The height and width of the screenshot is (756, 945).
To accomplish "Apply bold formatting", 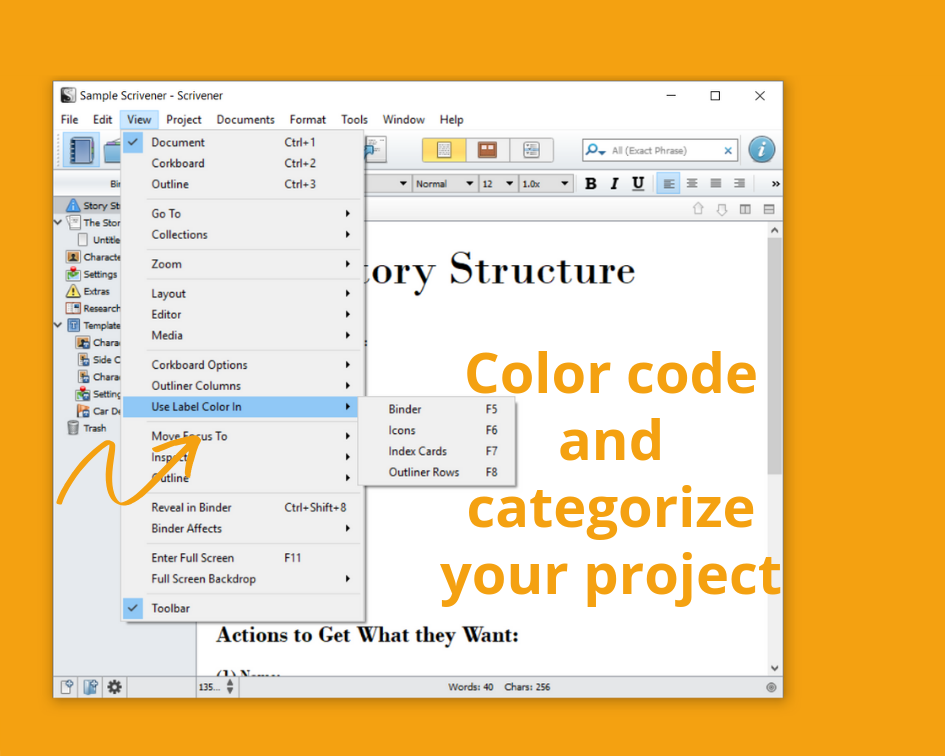I will coord(591,184).
